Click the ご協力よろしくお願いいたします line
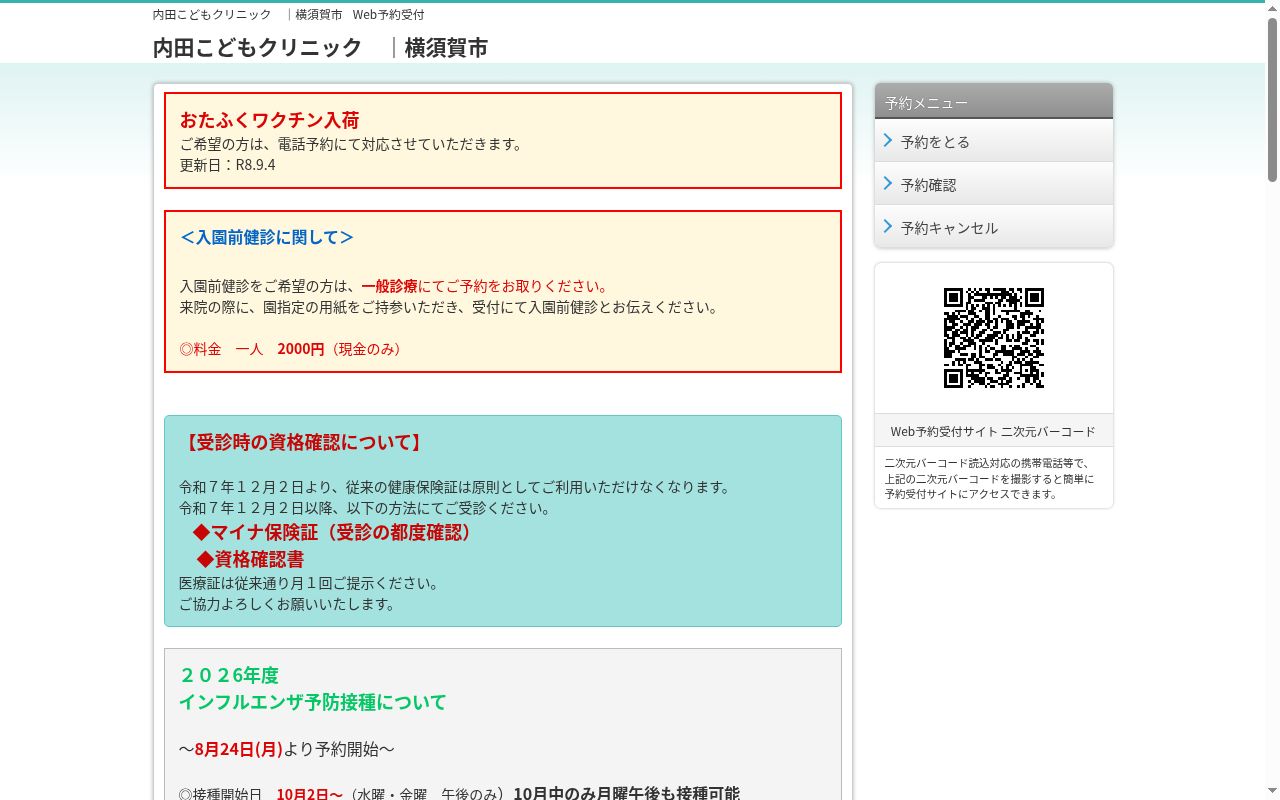The width and height of the screenshot is (1280, 800). 288,604
